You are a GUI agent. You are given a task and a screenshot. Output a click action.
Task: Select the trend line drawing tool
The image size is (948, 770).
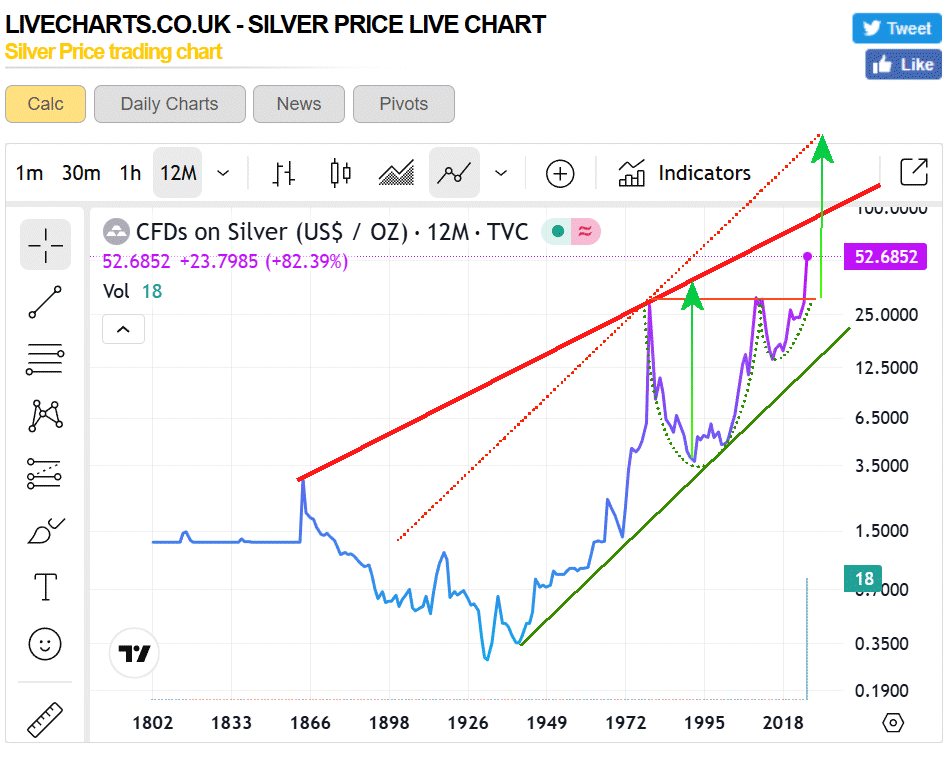click(45, 302)
